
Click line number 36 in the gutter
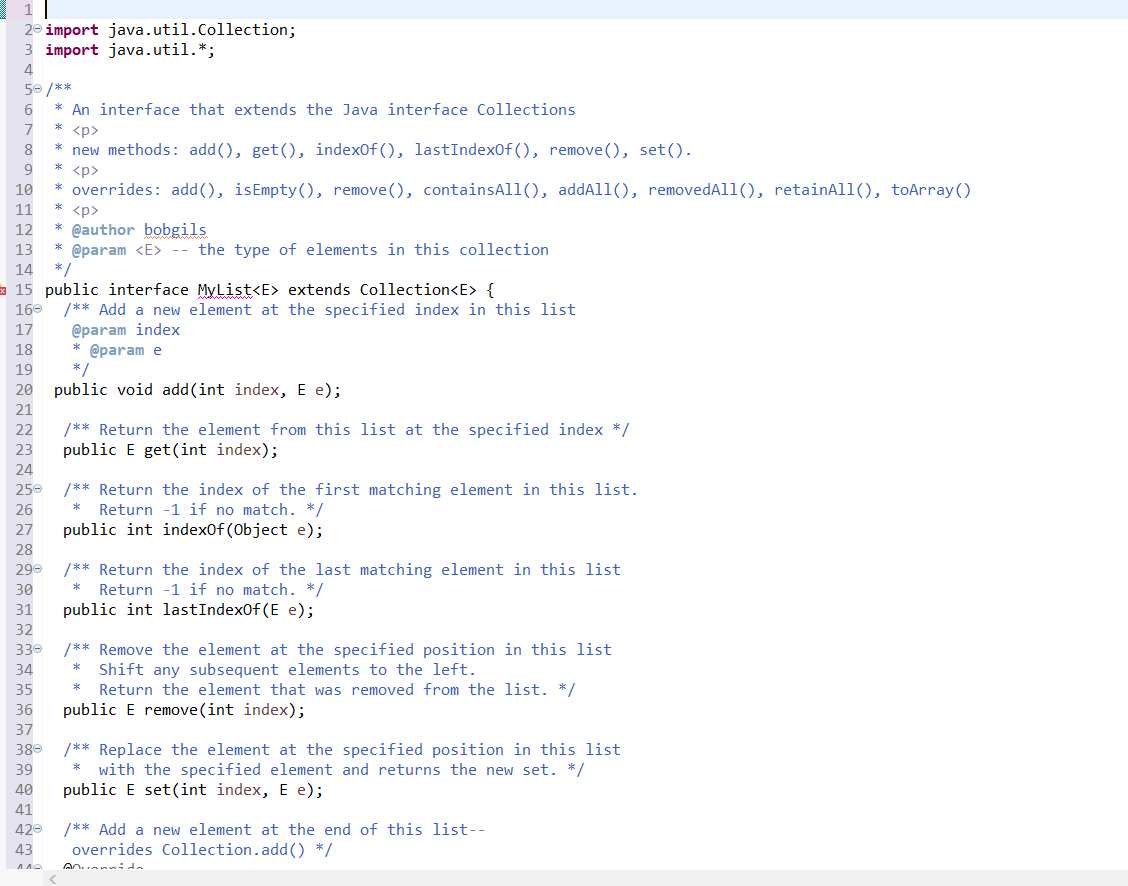coord(22,709)
